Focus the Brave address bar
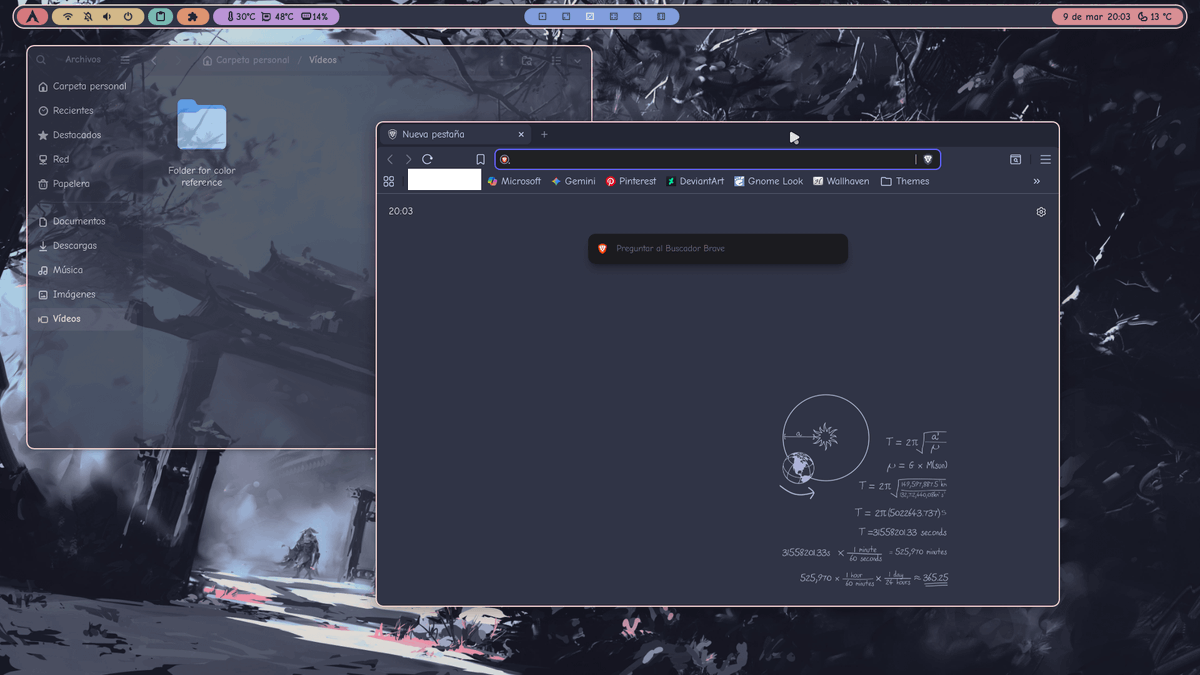Viewport: 1200px width, 675px height. (x=717, y=159)
